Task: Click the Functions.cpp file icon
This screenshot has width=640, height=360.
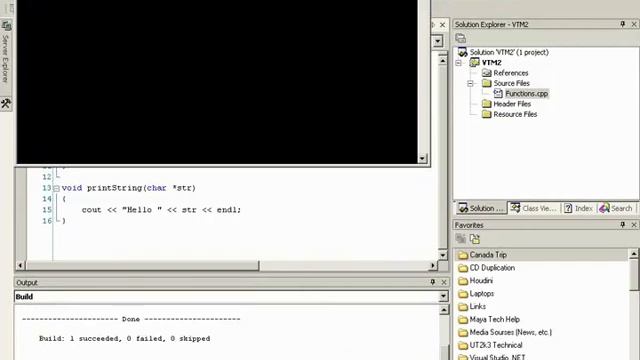Action: [x=498, y=93]
